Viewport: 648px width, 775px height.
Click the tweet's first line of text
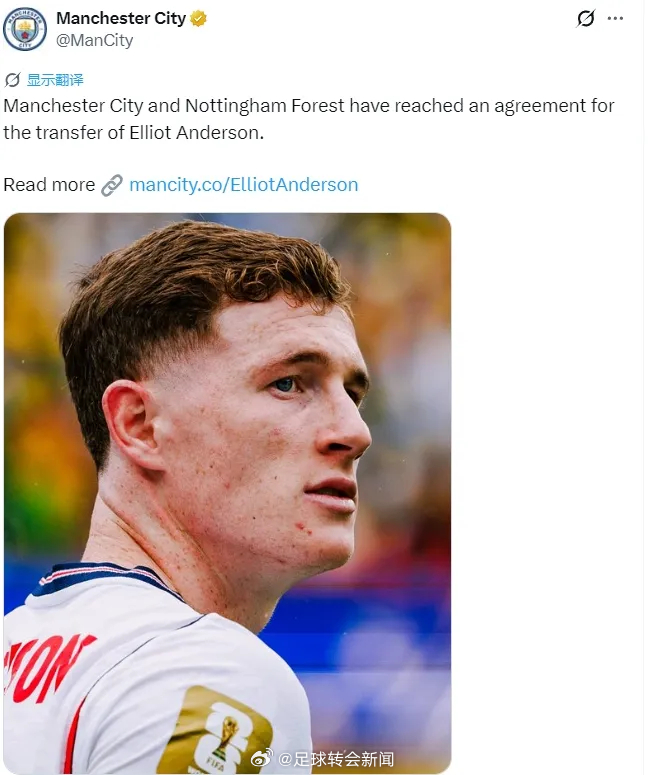pyautogui.click(x=308, y=106)
